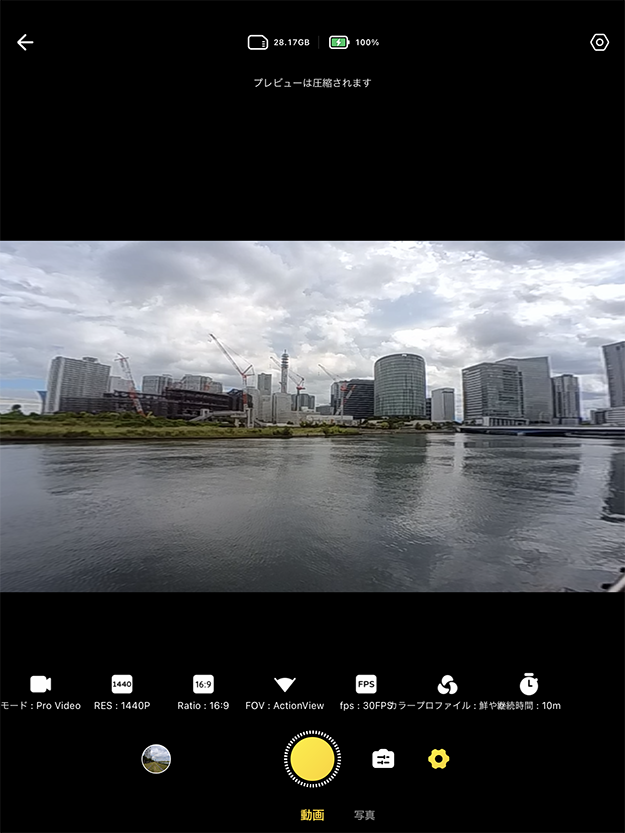Open the 16:9 ratio icon
The image size is (625, 833).
click(203, 684)
